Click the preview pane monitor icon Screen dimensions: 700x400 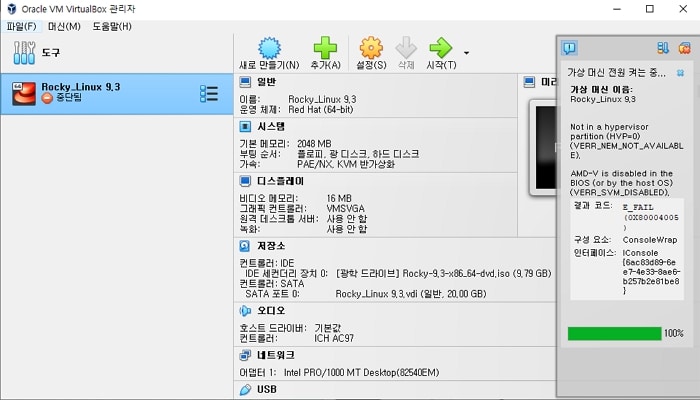pos(529,82)
